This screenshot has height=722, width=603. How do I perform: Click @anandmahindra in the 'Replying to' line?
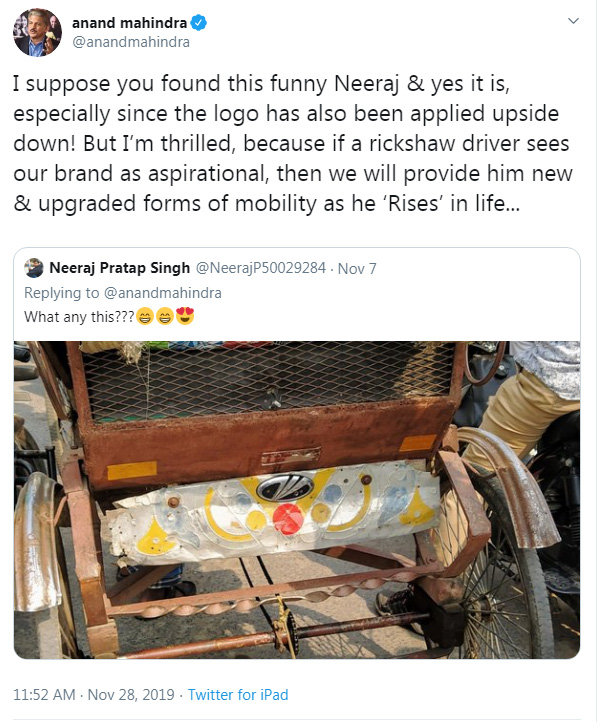(162, 293)
